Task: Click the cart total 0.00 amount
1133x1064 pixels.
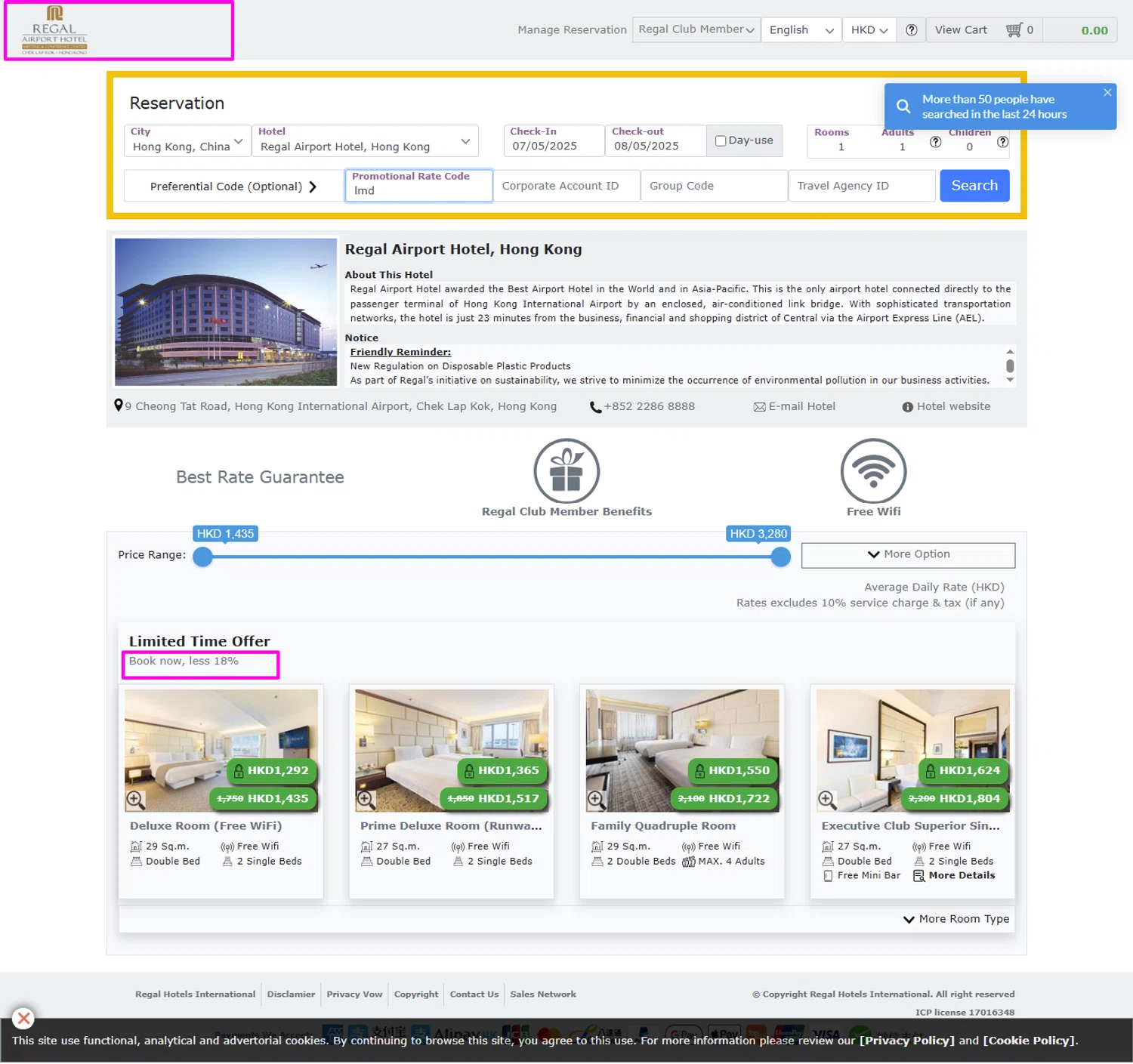Action: (1094, 31)
